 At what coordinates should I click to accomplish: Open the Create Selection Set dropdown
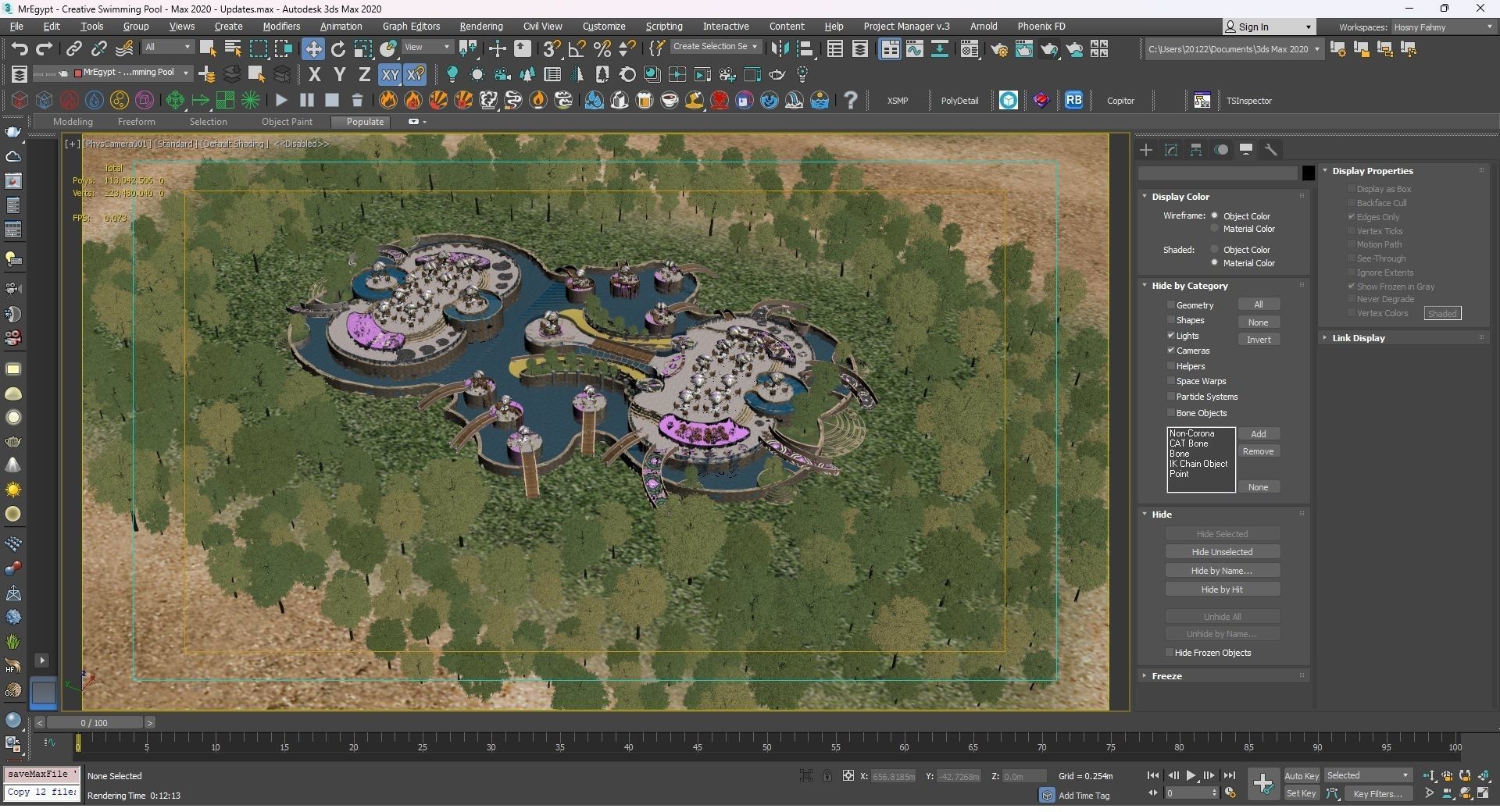(x=715, y=47)
